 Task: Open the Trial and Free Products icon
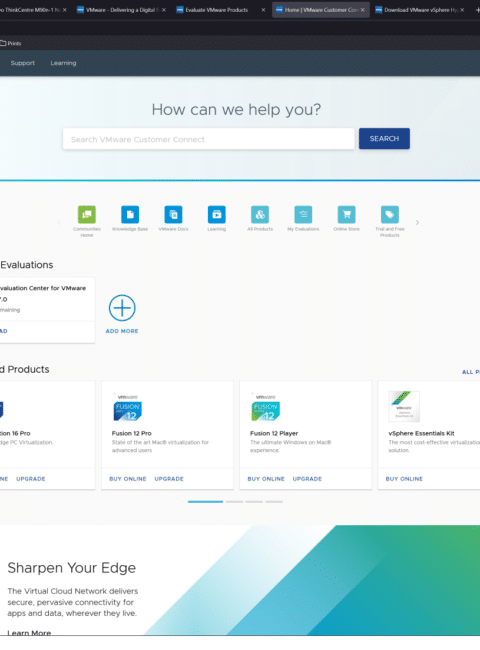pyautogui.click(x=390, y=214)
